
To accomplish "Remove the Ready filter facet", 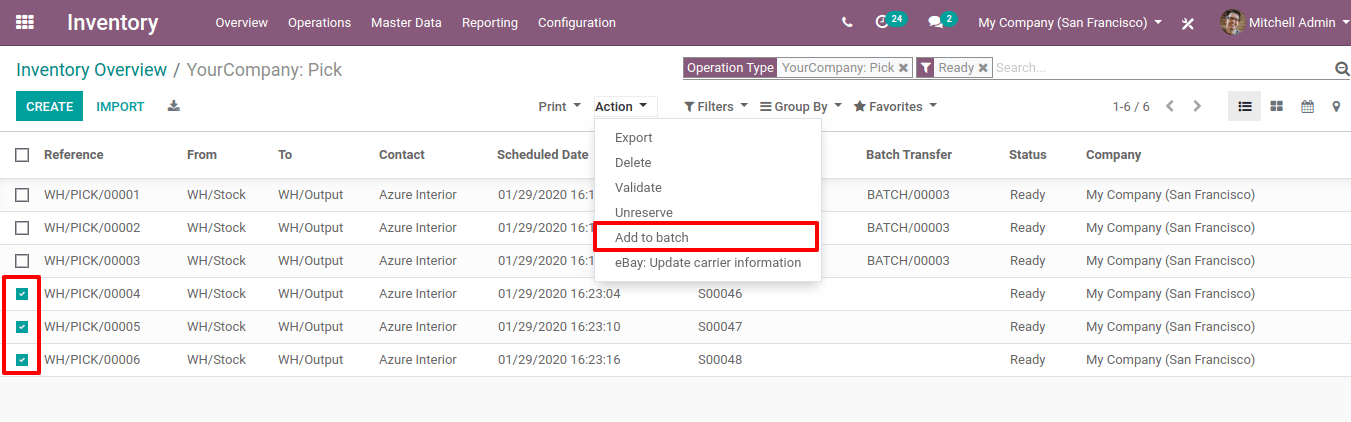I will [x=983, y=68].
